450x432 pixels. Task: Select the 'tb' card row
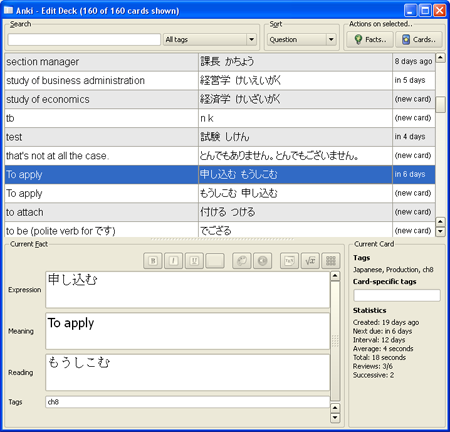pos(220,118)
